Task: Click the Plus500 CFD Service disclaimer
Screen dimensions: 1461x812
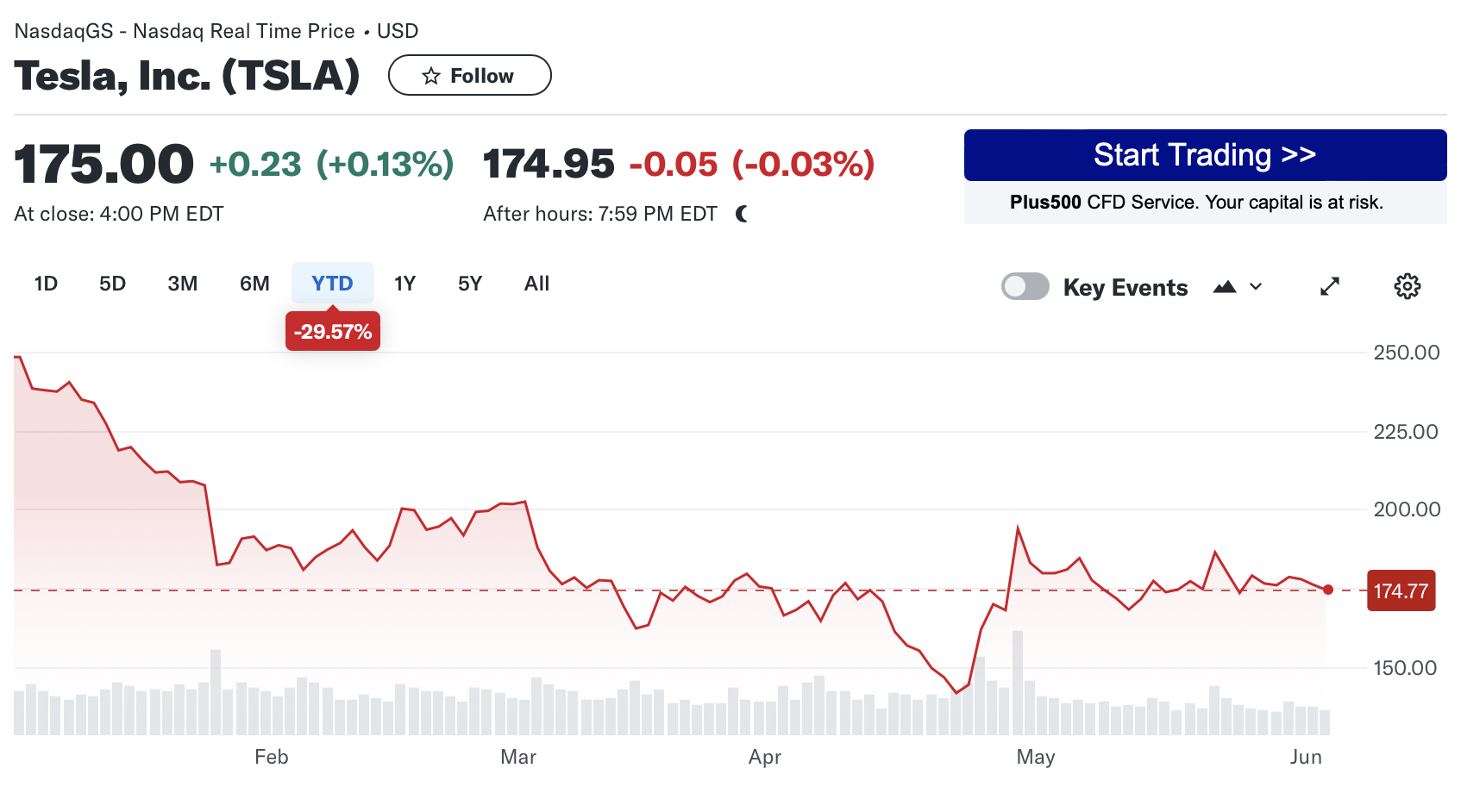Action: [1196, 203]
